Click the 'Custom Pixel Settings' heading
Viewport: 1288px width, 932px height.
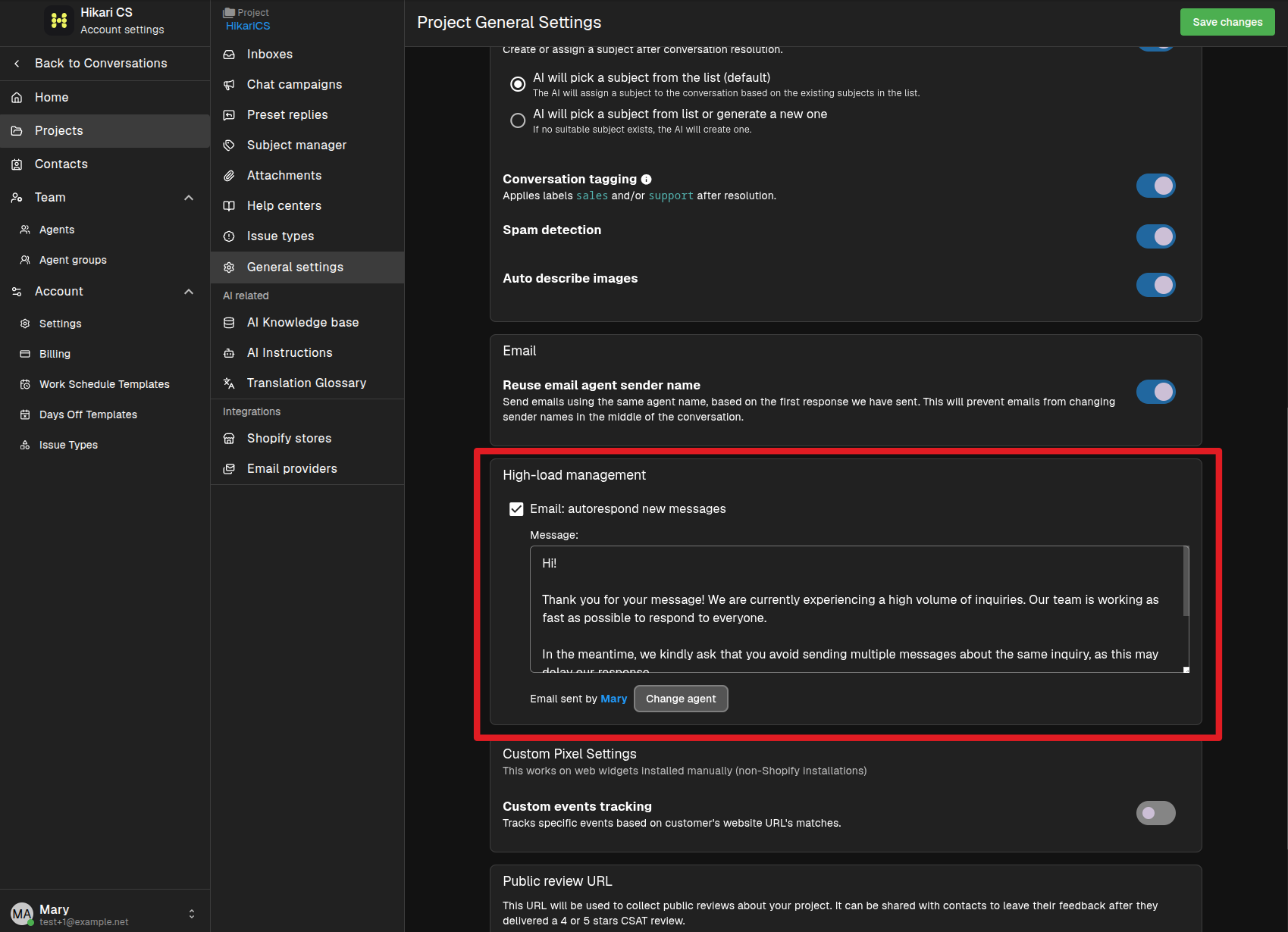tap(569, 754)
